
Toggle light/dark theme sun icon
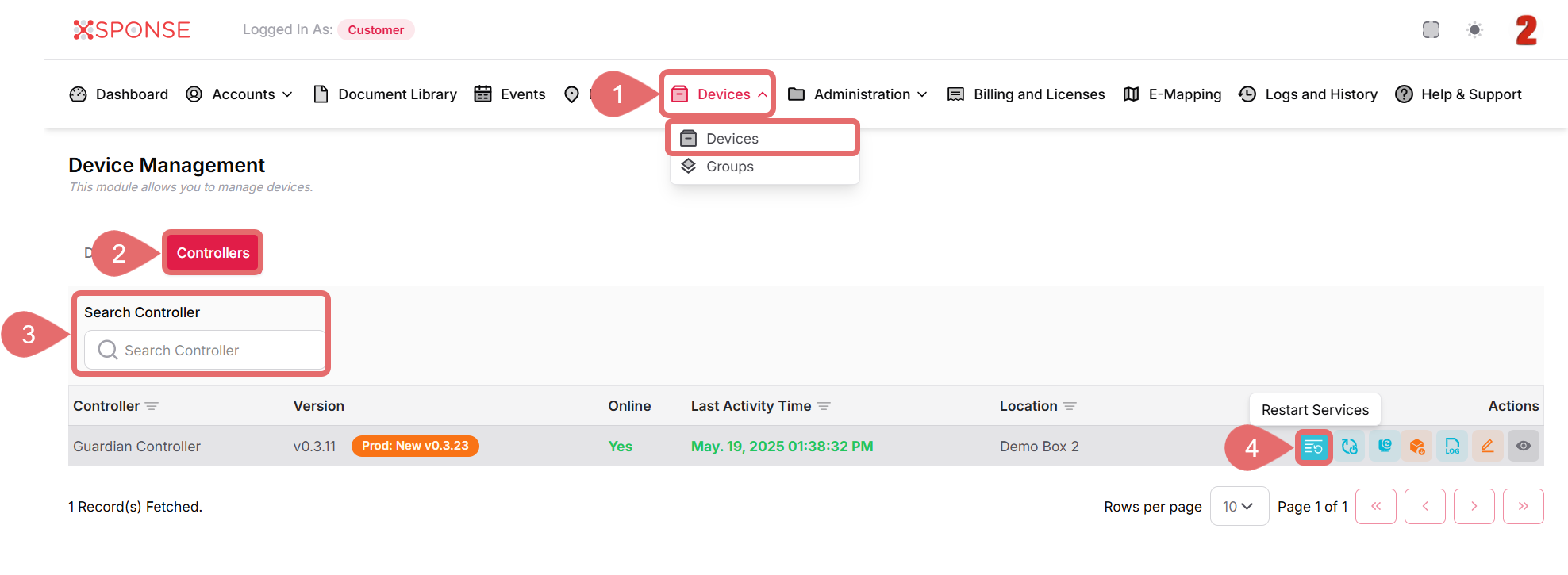(1474, 30)
